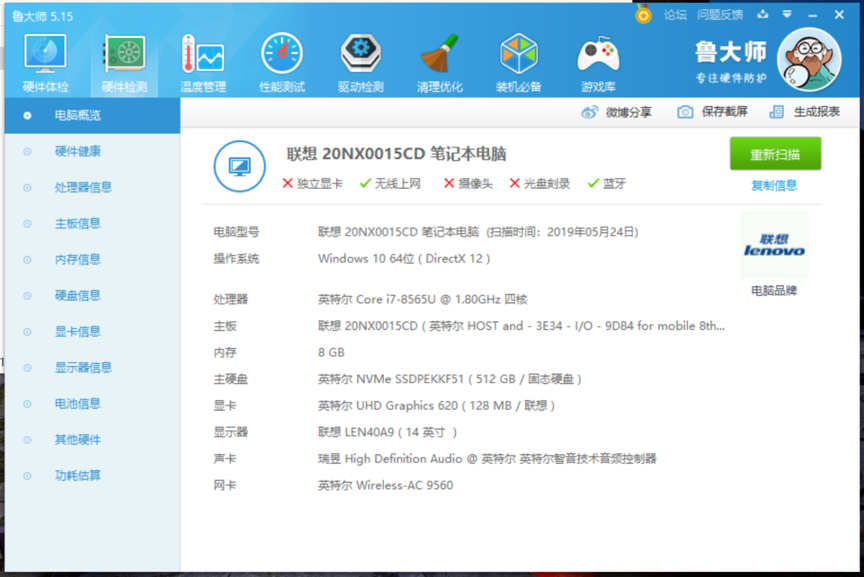
Task: Click the camera icon beside 保存截屏
Action: tap(685, 112)
